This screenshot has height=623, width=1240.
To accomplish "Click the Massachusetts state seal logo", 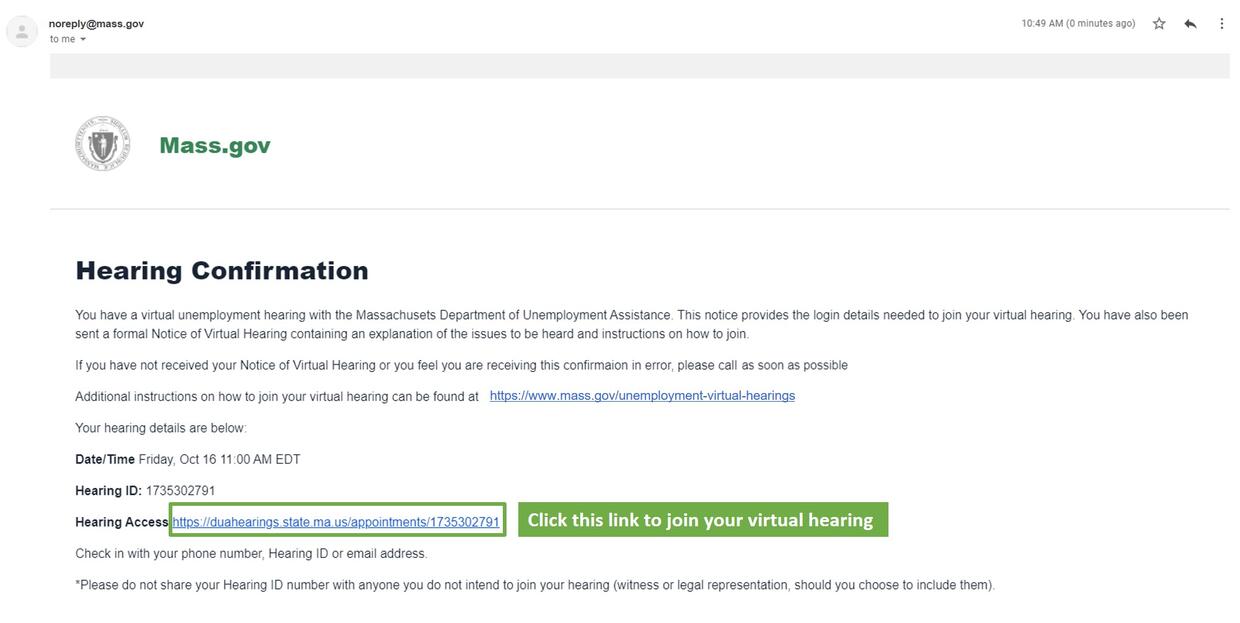I will coord(102,144).
